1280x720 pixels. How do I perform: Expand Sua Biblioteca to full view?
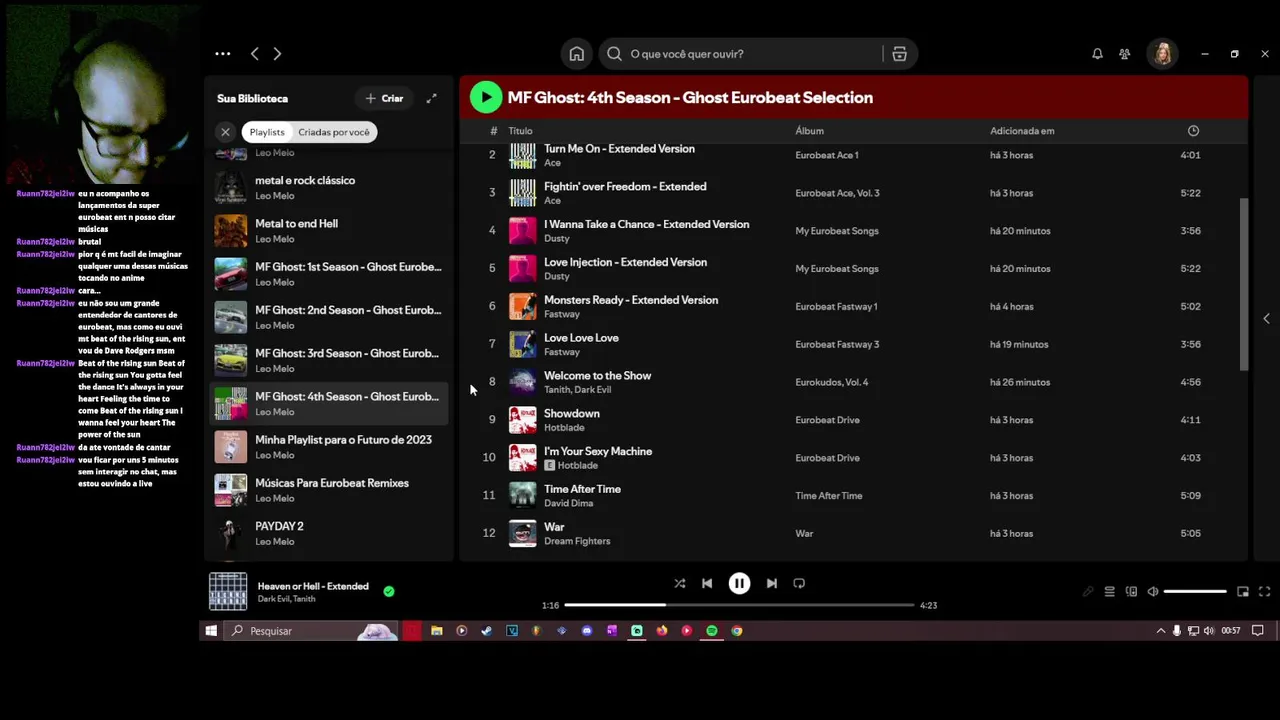(432, 98)
